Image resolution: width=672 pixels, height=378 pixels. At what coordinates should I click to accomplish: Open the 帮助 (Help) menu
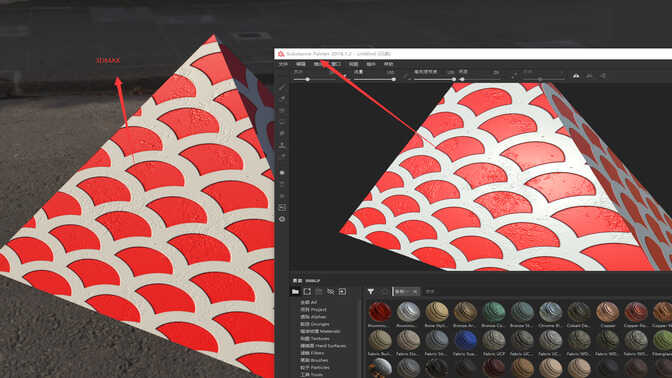coord(388,64)
